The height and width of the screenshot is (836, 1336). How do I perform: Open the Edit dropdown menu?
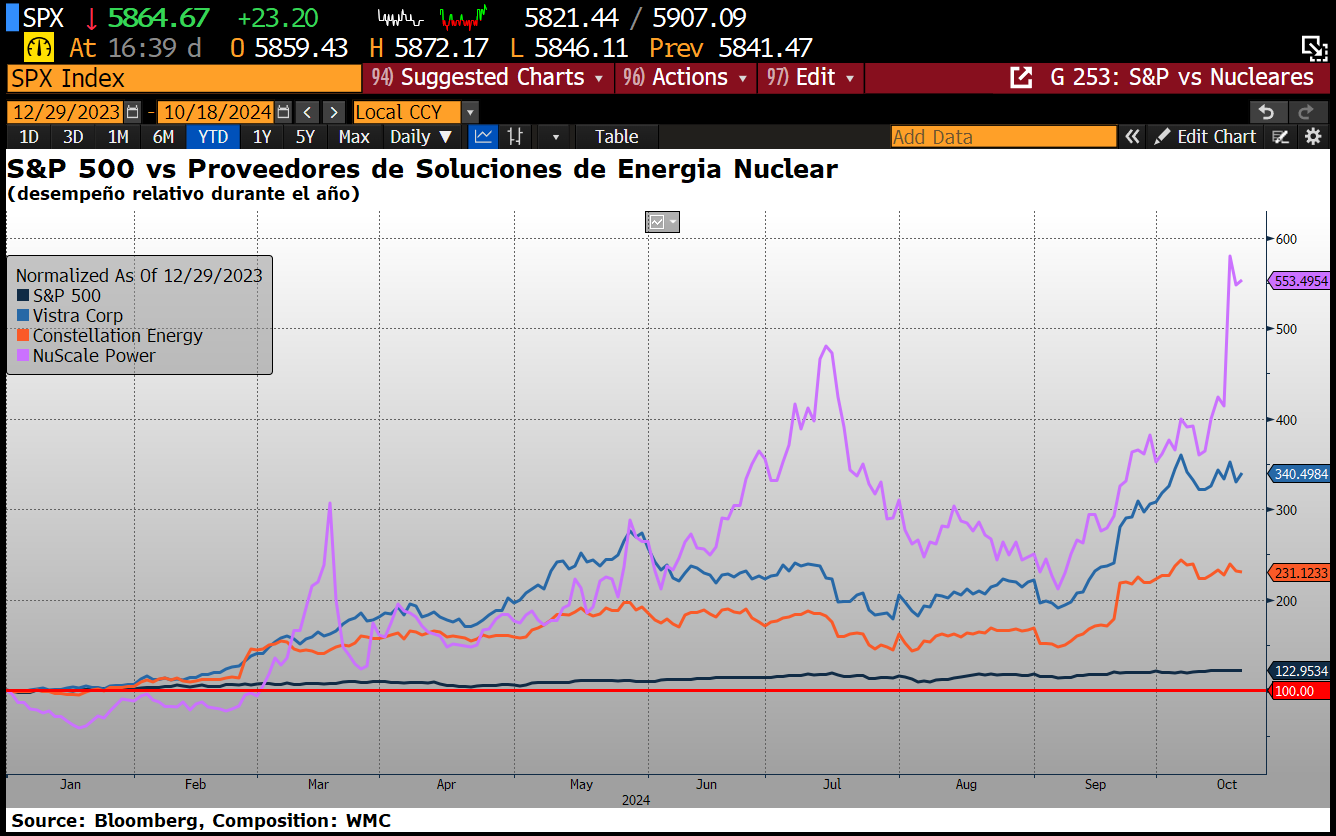(x=810, y=78)
